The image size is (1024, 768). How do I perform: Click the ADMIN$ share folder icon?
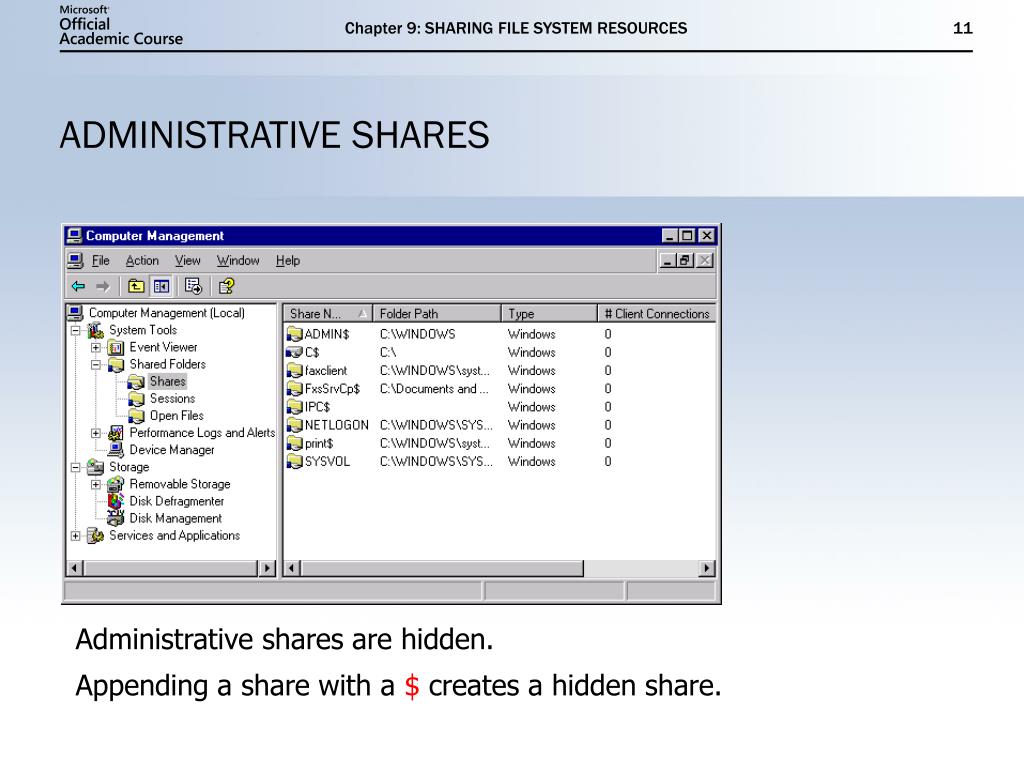click(295, 334)
